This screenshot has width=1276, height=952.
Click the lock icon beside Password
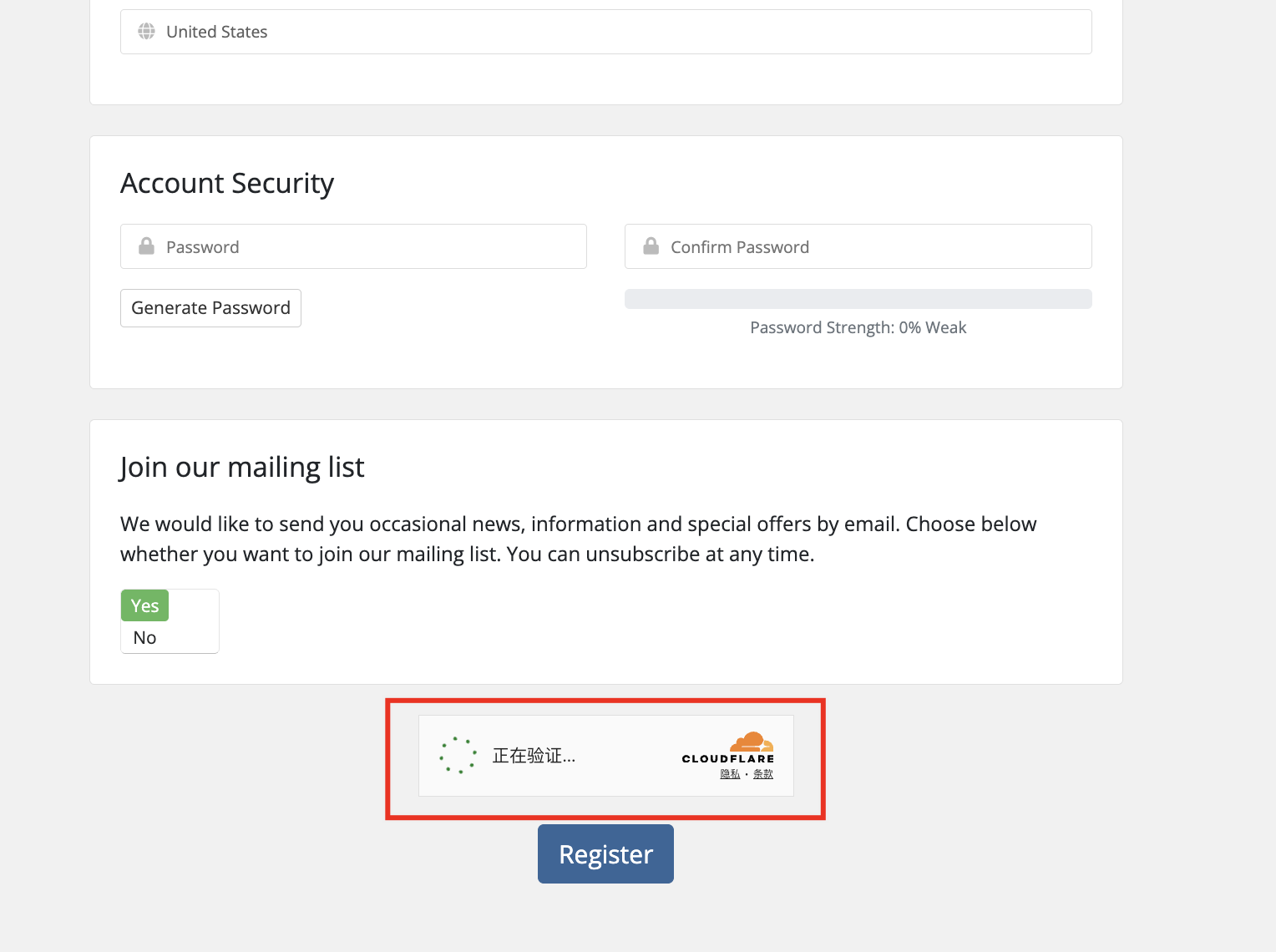click(146, 246)
